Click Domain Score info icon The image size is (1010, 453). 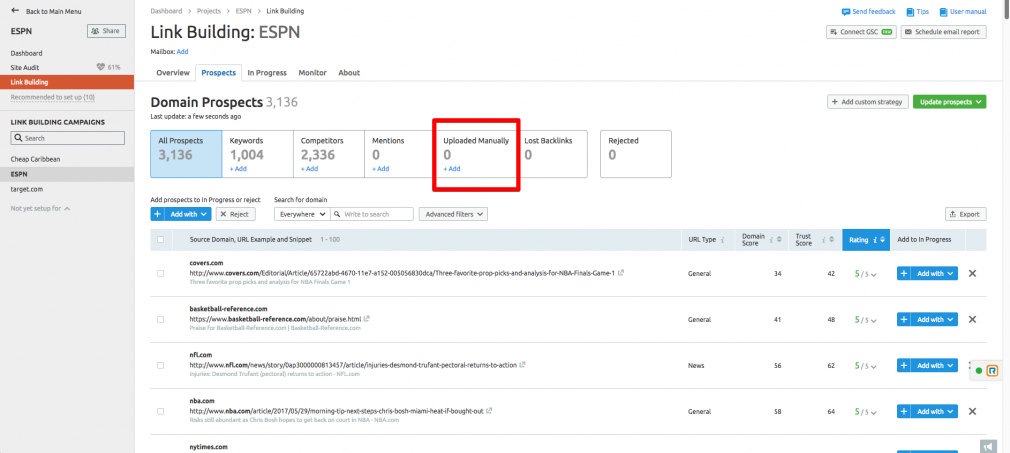(x=772, y=240)
